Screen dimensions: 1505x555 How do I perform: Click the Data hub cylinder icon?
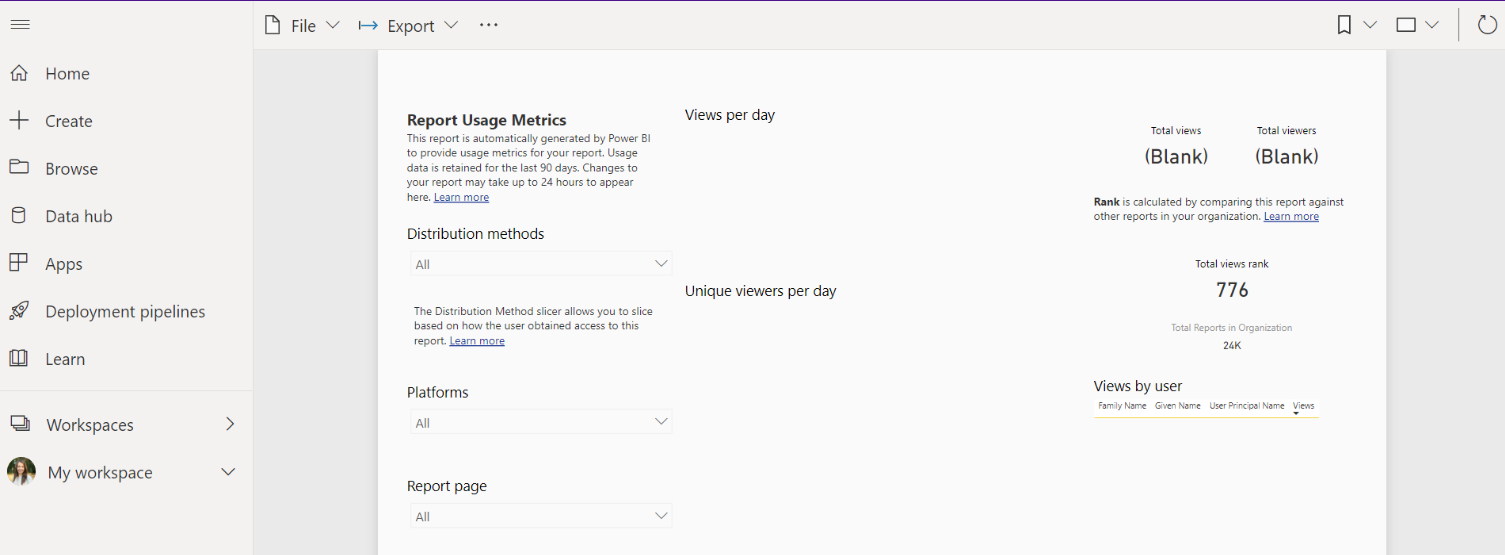point(19,215)
